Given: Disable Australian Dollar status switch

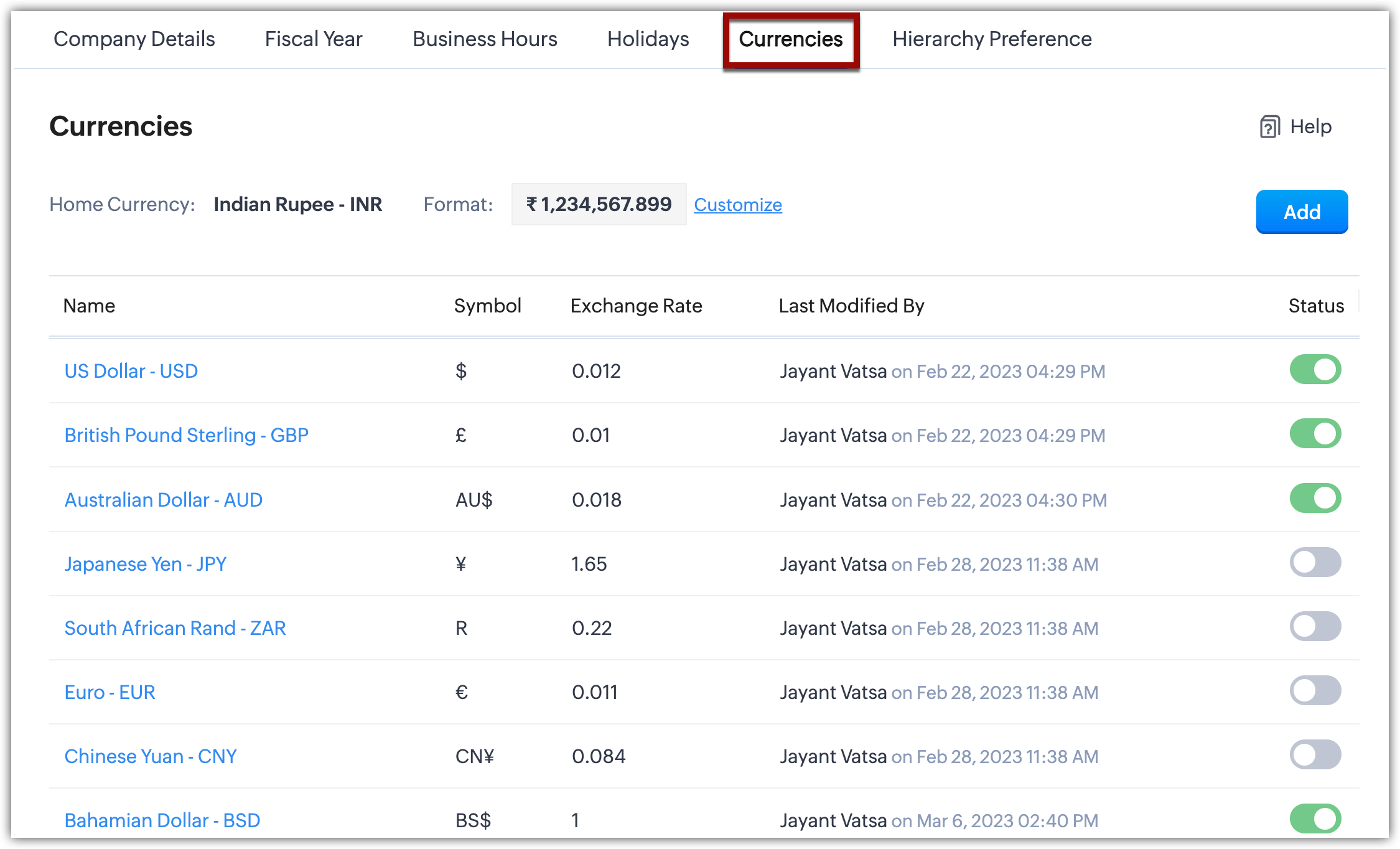Looking at the screenshot, I should [x=1315, y=499].
